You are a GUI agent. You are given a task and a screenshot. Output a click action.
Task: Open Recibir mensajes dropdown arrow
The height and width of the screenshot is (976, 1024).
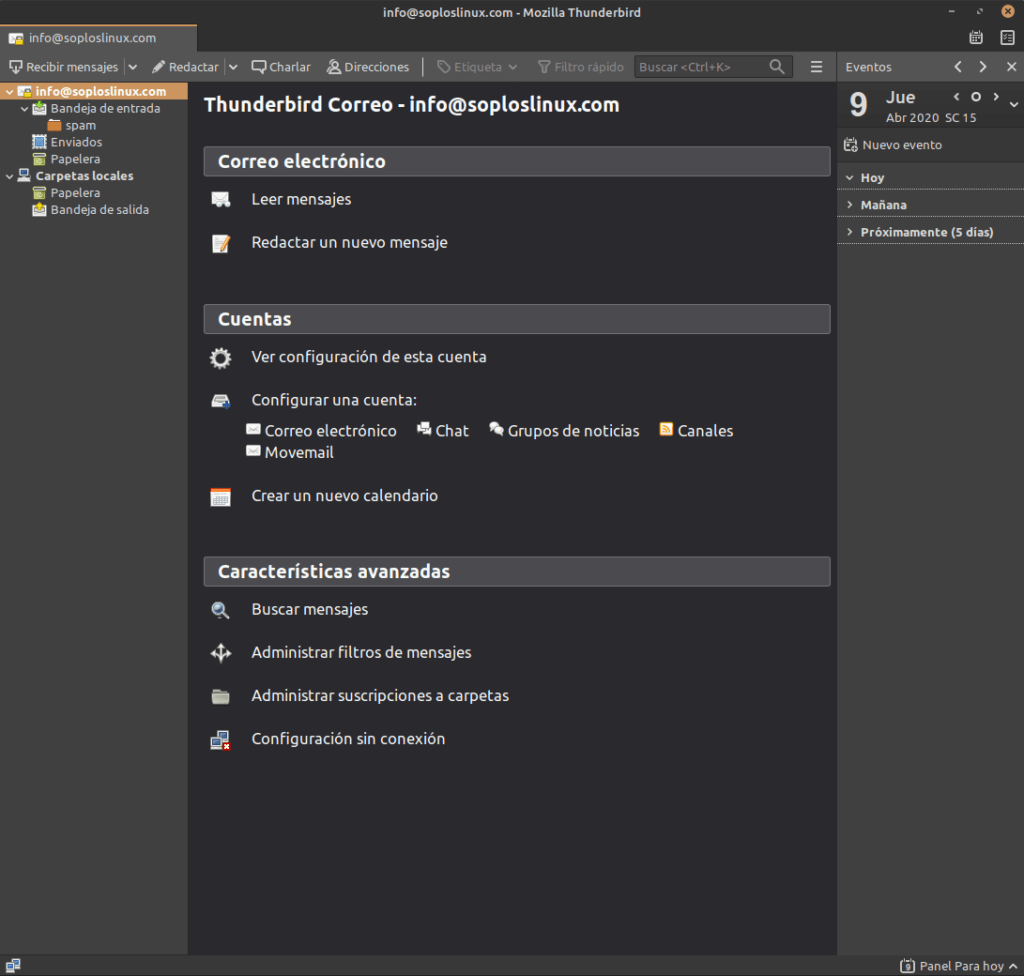pos(133,67)
